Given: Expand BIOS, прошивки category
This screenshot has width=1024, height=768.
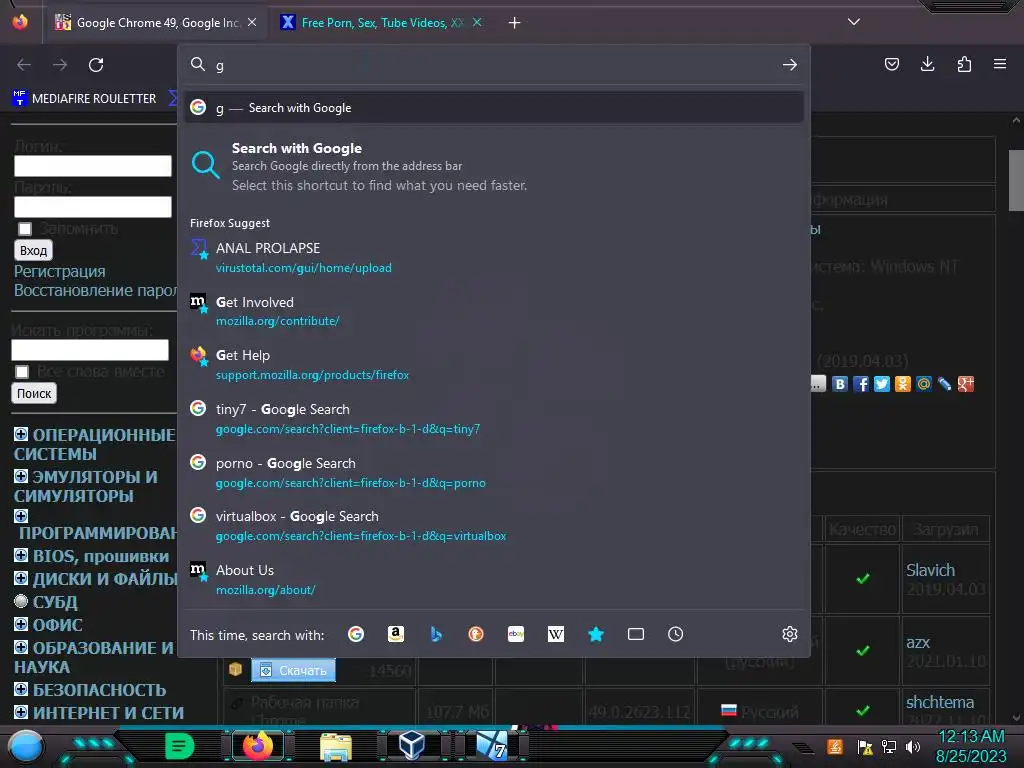Looking at the screenshot, I should click(21, 555).
